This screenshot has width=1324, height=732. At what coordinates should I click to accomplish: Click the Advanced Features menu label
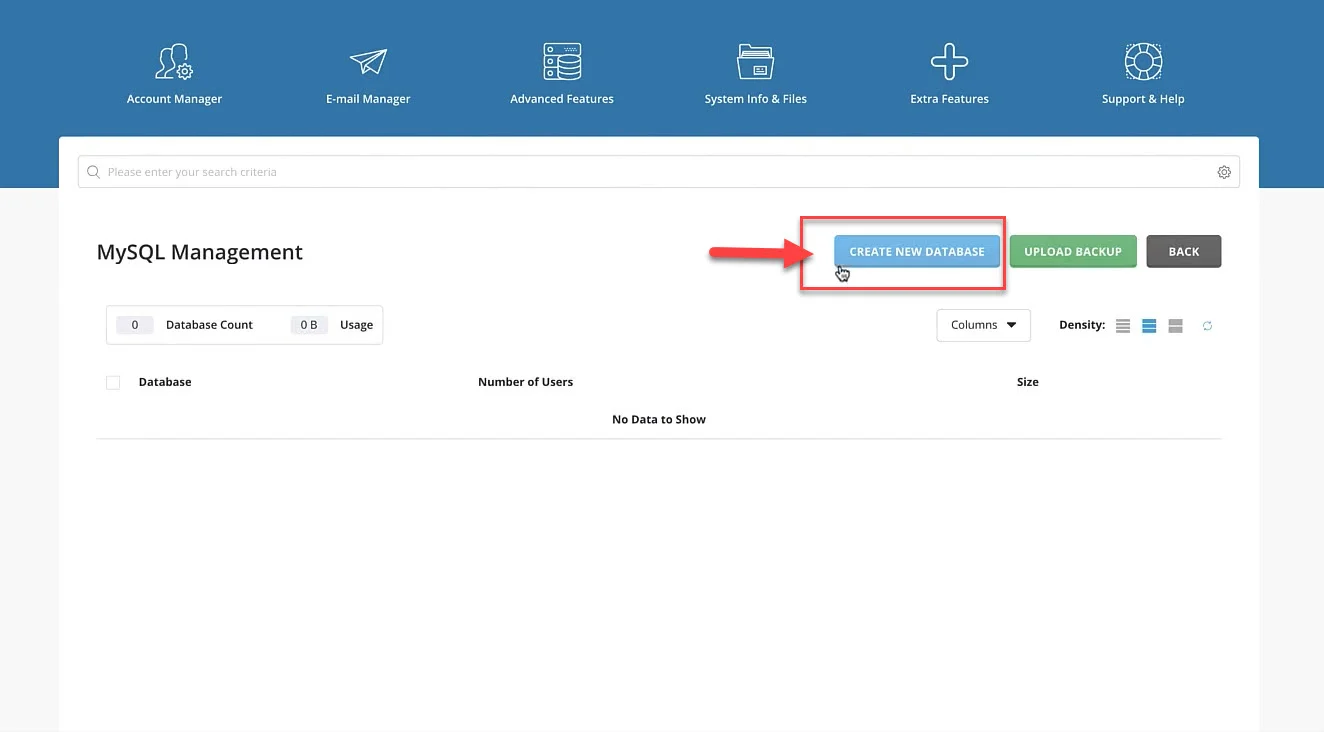pyautogui.click(x=562, y=99)
